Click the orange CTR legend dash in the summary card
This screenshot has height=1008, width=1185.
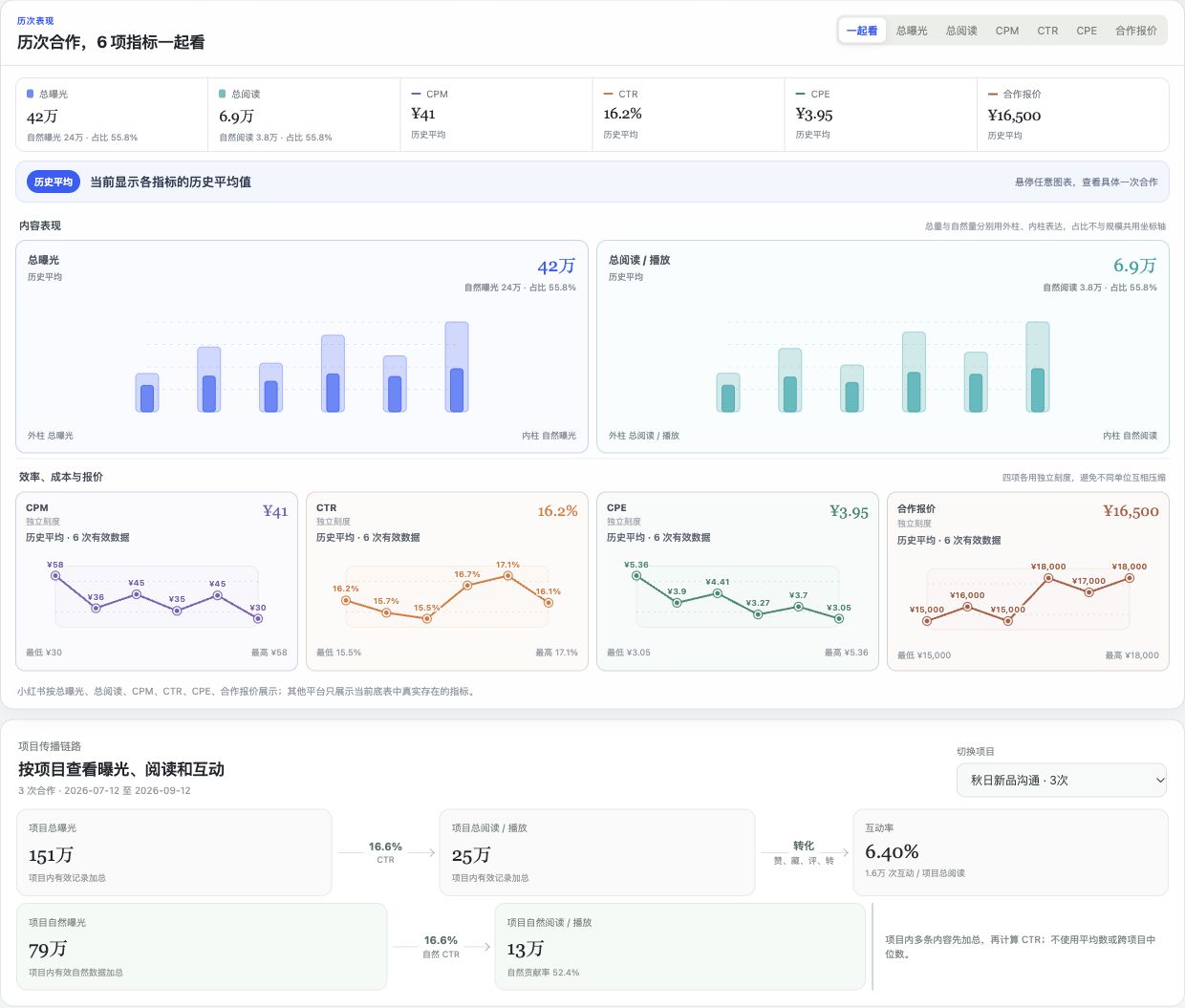pos(609,94)
